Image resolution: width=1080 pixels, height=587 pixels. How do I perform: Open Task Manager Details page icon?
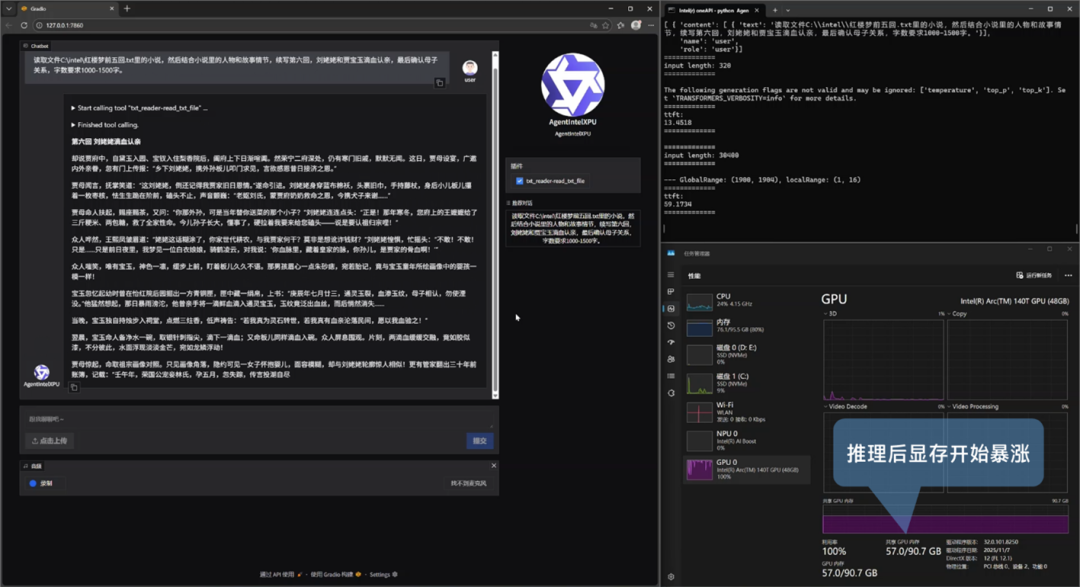point(671,376)
